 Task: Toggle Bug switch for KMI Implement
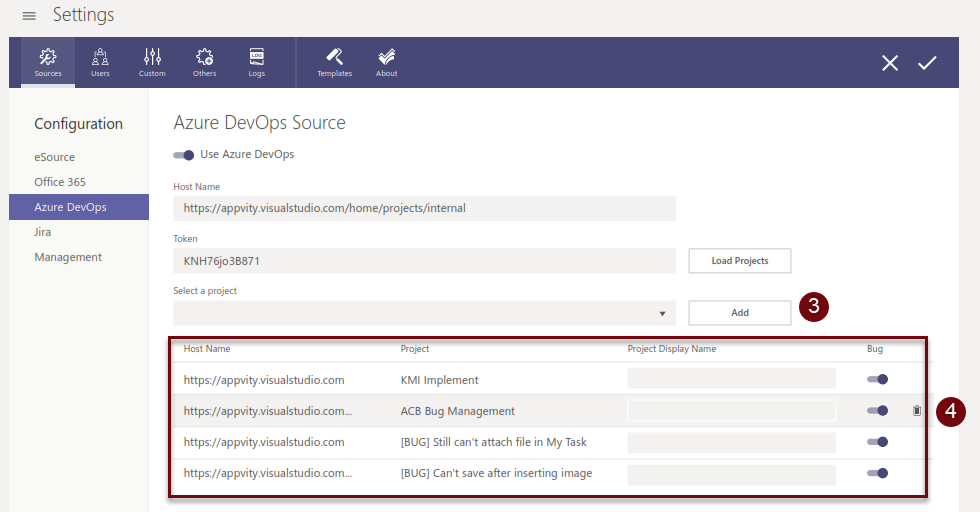tap(877, 379)
